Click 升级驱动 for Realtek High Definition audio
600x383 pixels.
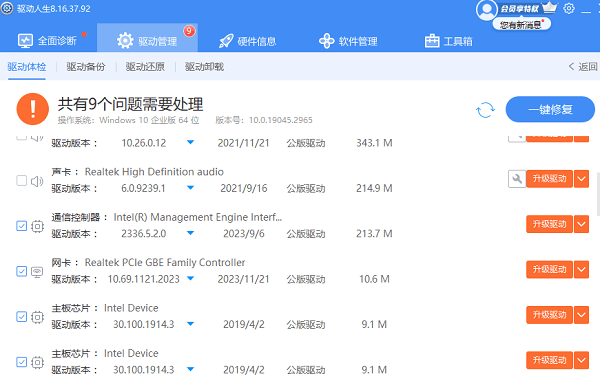click(549, 179)
